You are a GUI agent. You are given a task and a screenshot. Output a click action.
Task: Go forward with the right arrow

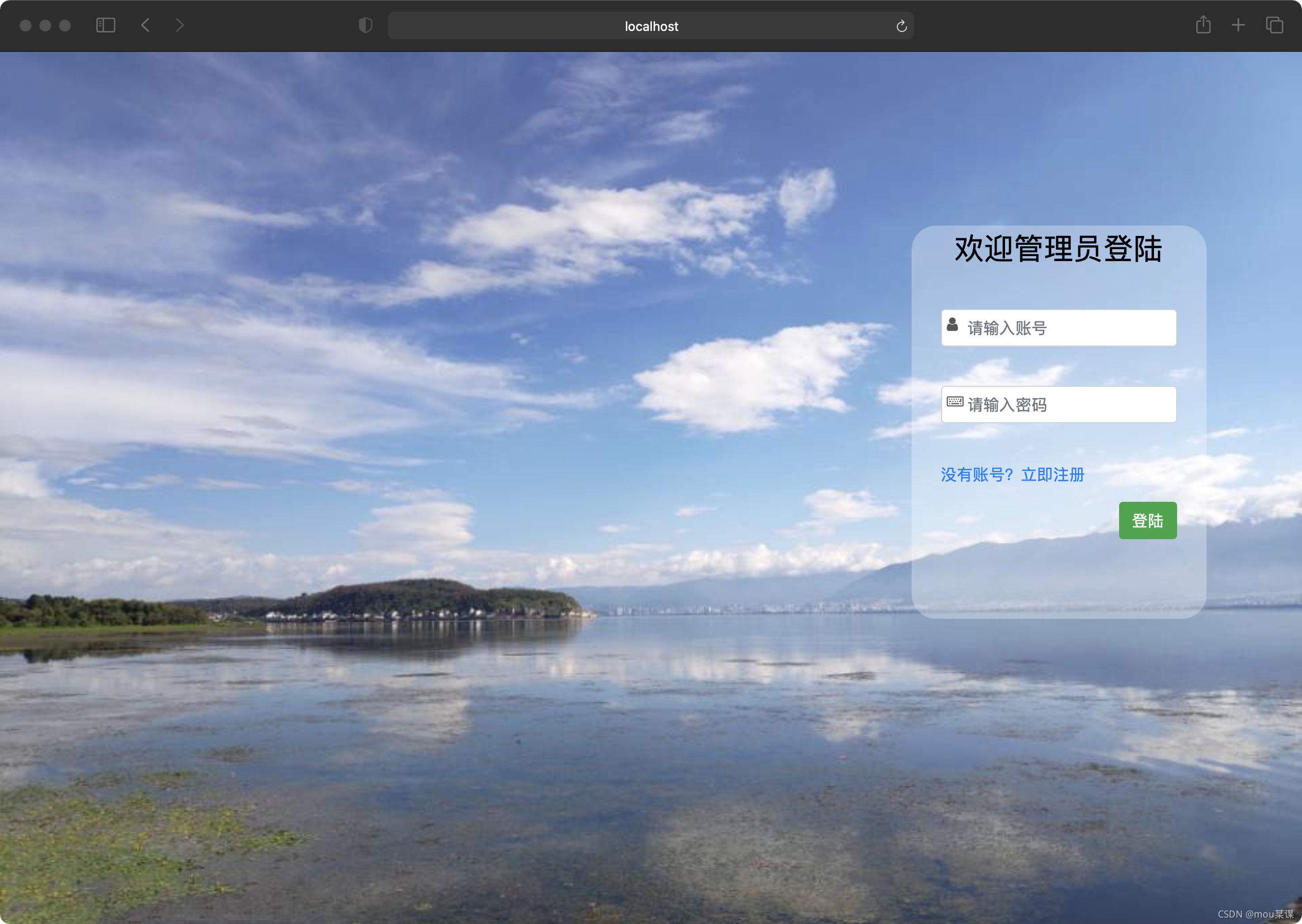coord(180,25)
